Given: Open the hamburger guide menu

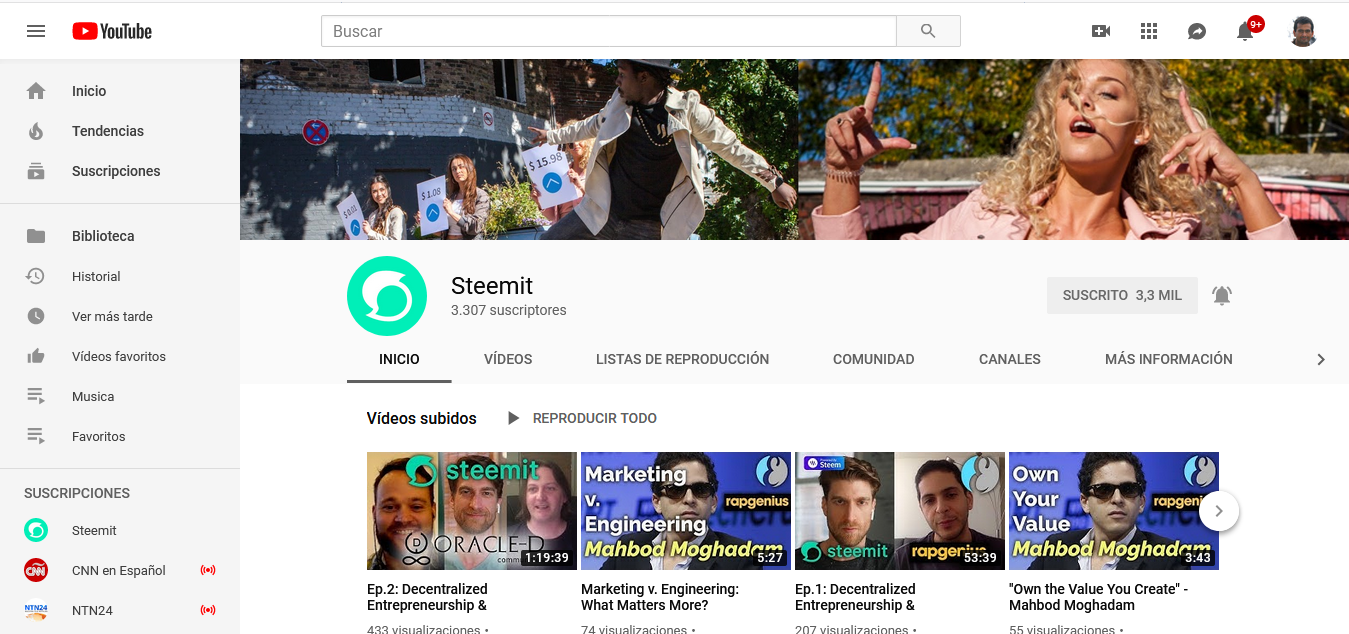Looking at the screenshot, I should pos(36,31).
